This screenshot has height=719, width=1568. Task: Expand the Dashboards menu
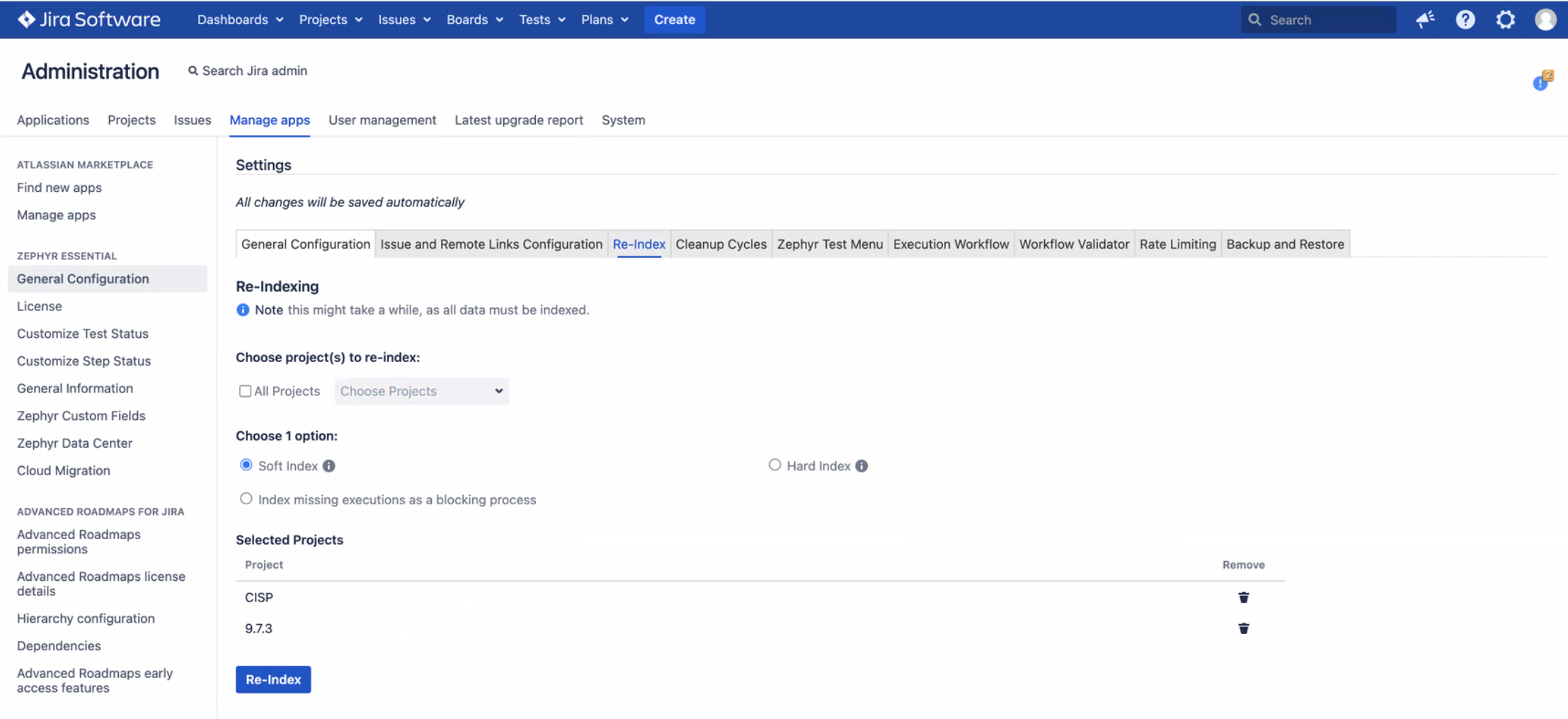240,20
